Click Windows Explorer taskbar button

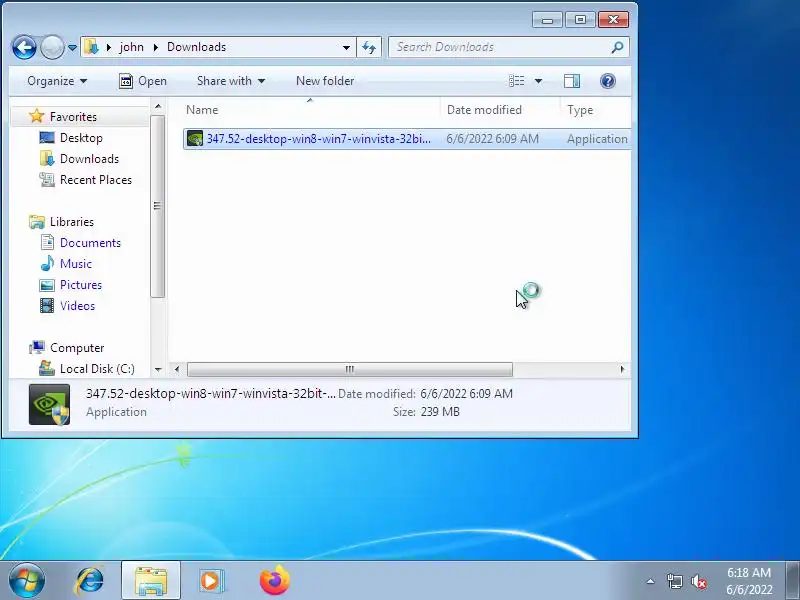tap(151, 581)
